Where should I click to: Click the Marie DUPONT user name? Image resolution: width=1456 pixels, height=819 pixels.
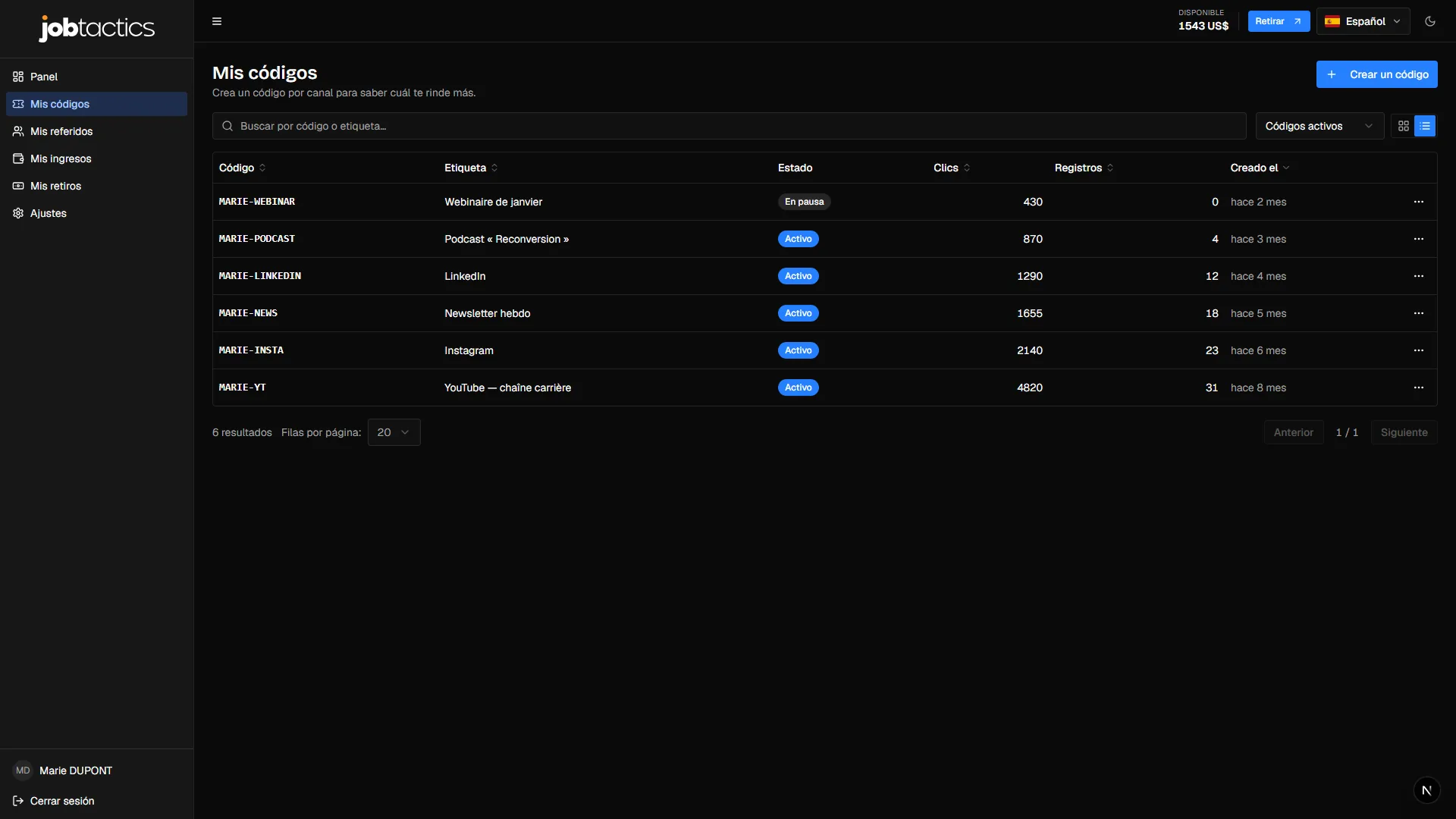pos(76,770)
